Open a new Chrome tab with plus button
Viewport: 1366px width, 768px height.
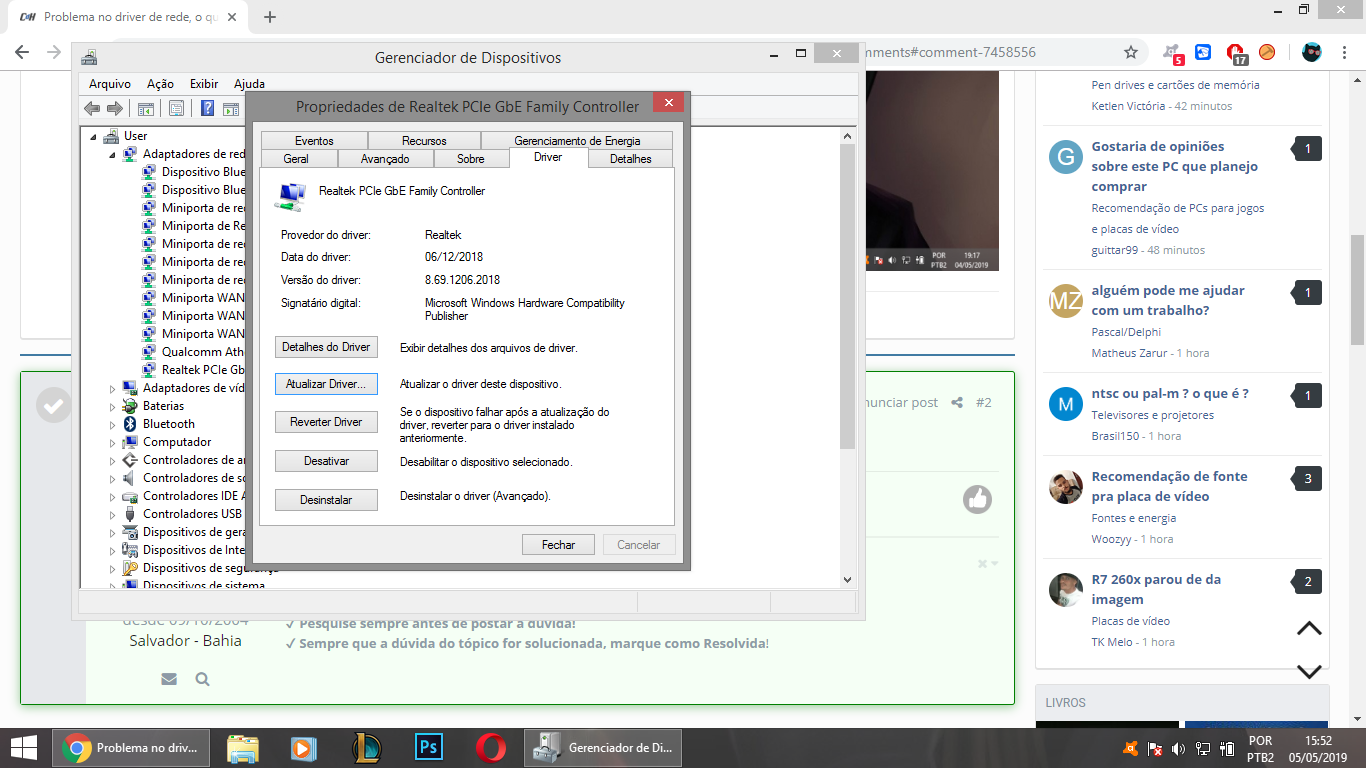pos(269,17)
